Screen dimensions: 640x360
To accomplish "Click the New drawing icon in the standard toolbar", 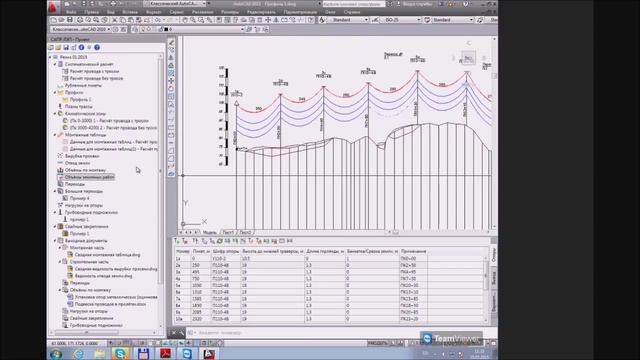I will (x=53, y=20).
